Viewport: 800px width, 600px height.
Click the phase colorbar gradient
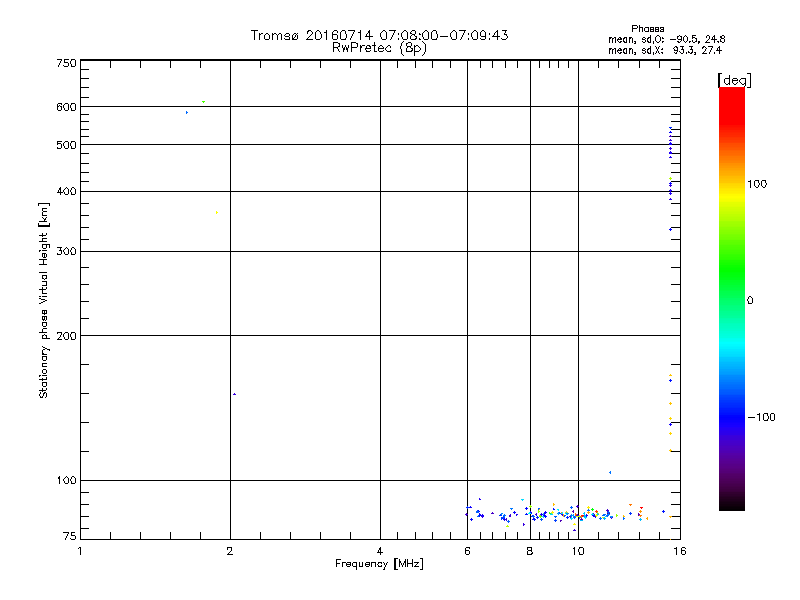click(x=732, y=298)
